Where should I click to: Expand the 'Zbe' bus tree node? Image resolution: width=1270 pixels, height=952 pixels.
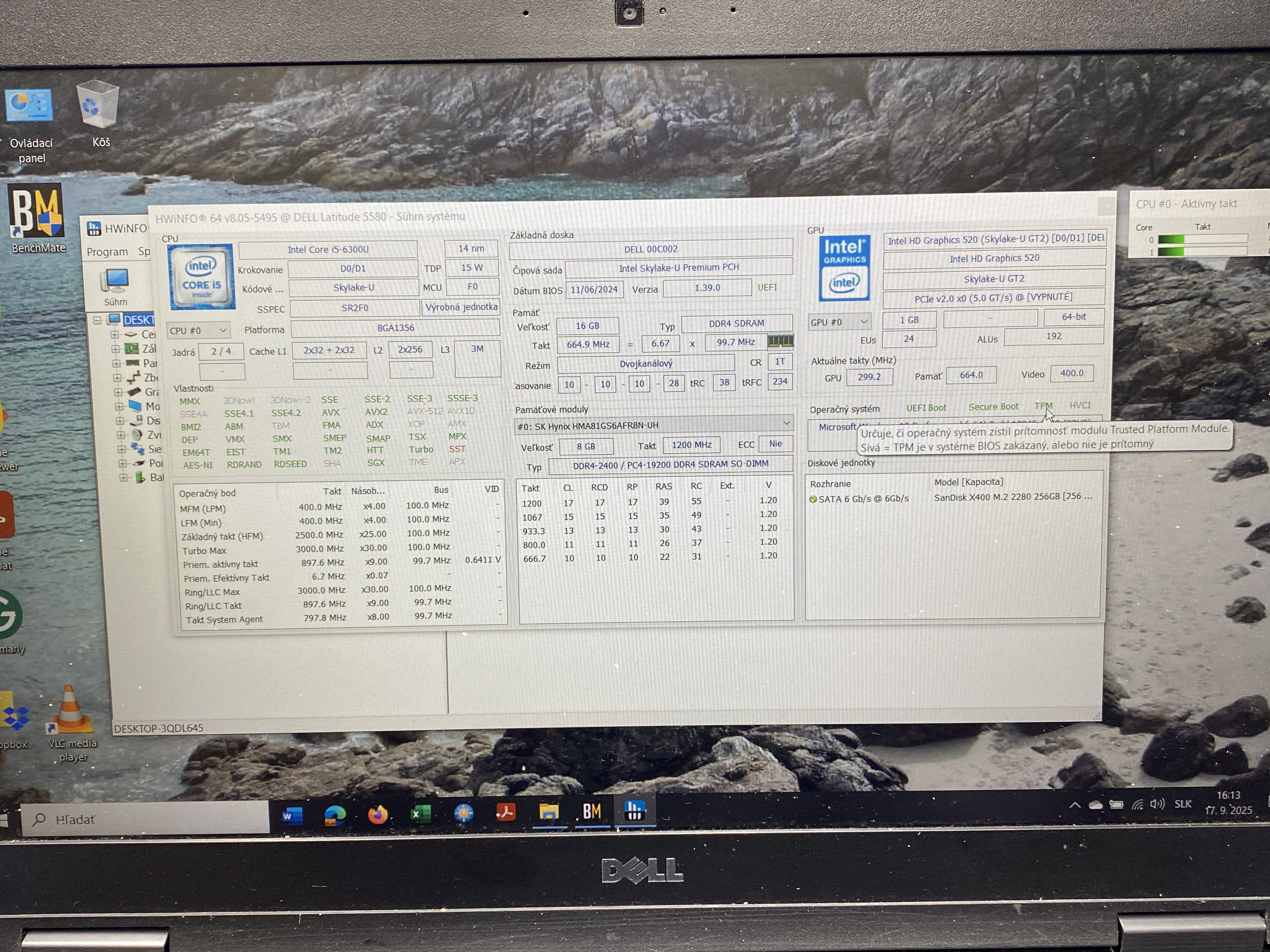pos(117,377)
